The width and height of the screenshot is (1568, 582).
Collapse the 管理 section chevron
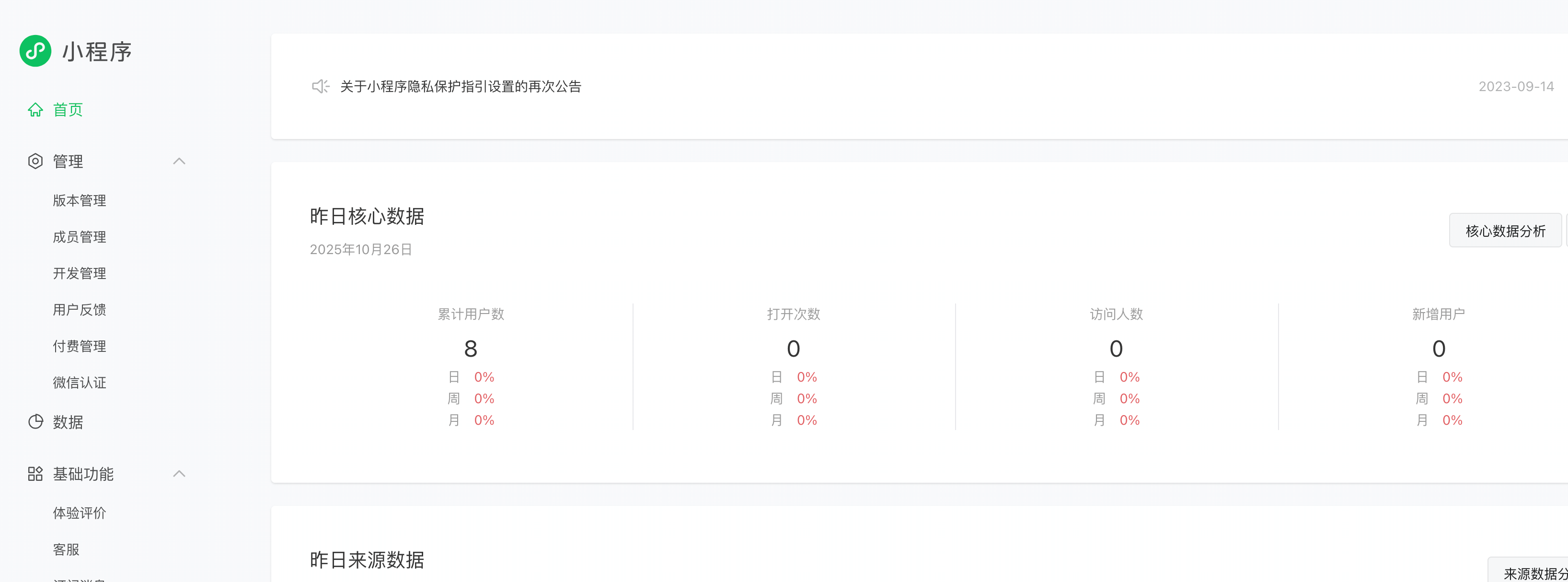(x=179, y=162)
